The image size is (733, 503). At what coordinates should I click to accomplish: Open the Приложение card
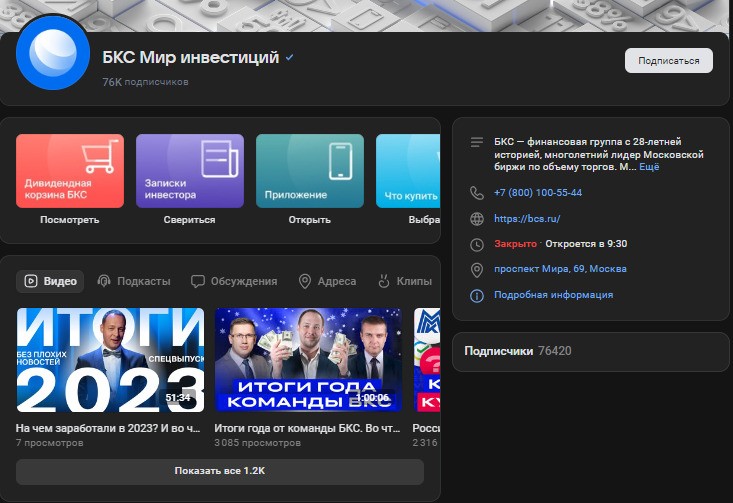point(310,171)
